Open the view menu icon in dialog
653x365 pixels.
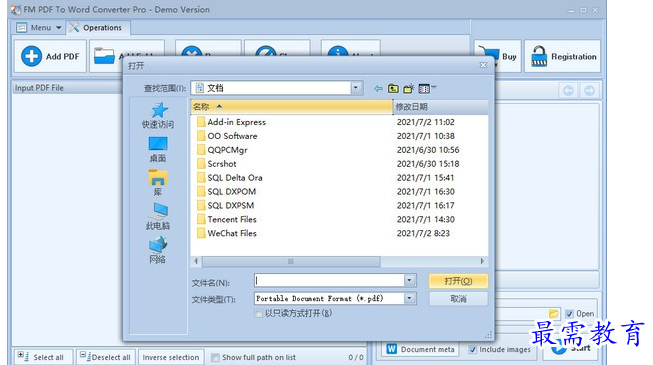pos(426,88)
